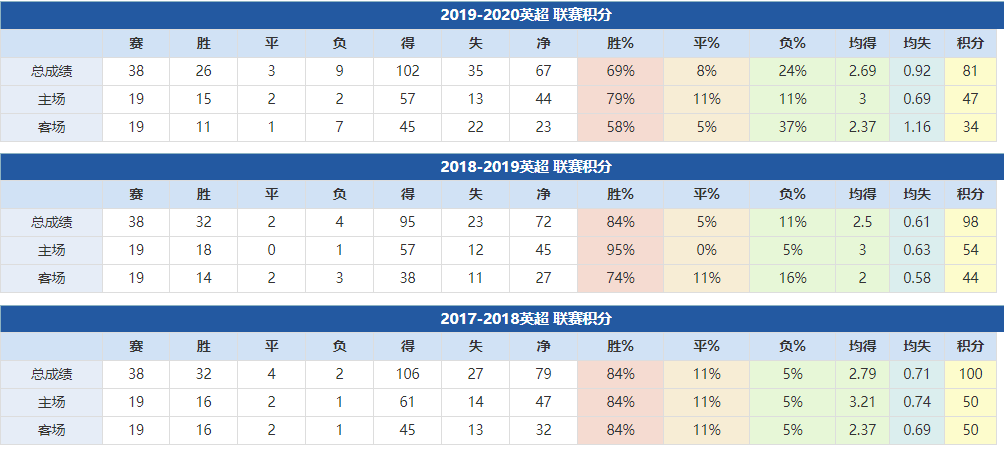Screen dimensions: 1004x453
Task: Select the 客场 row label in 2017-2018 table
Action: pyautogui.click(x=51, y=430)
